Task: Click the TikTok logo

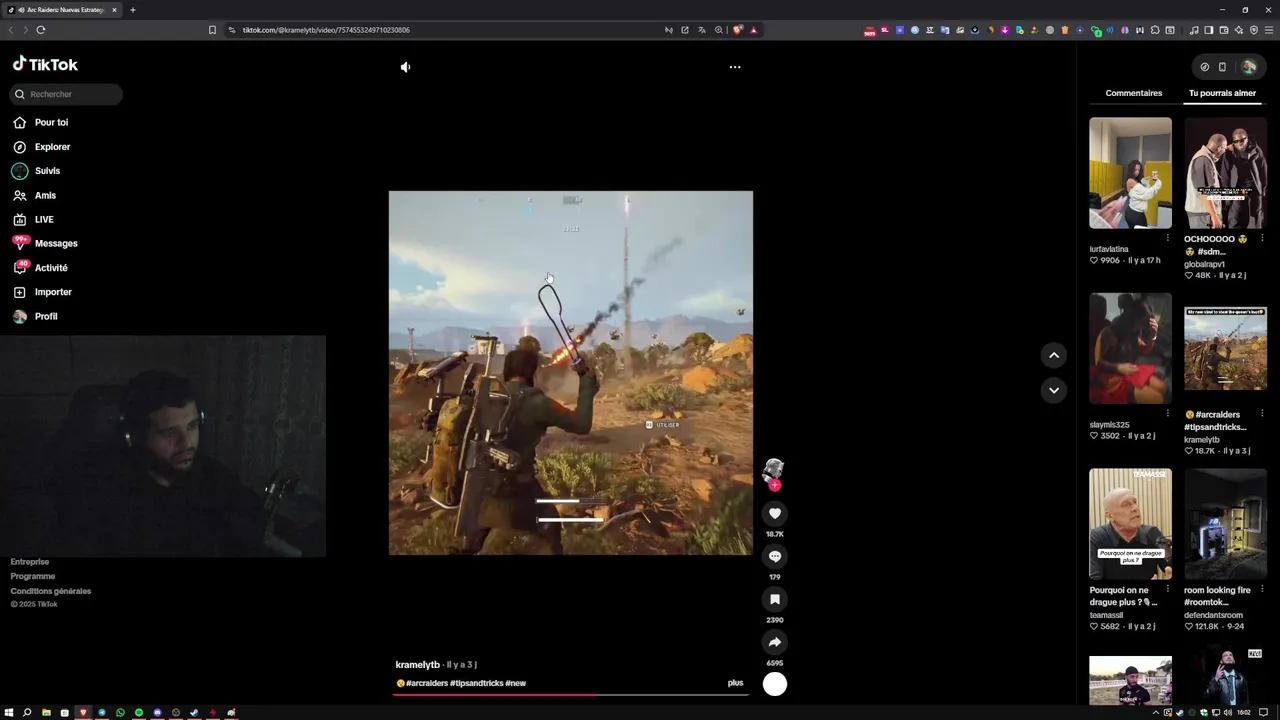Action: 45,64
